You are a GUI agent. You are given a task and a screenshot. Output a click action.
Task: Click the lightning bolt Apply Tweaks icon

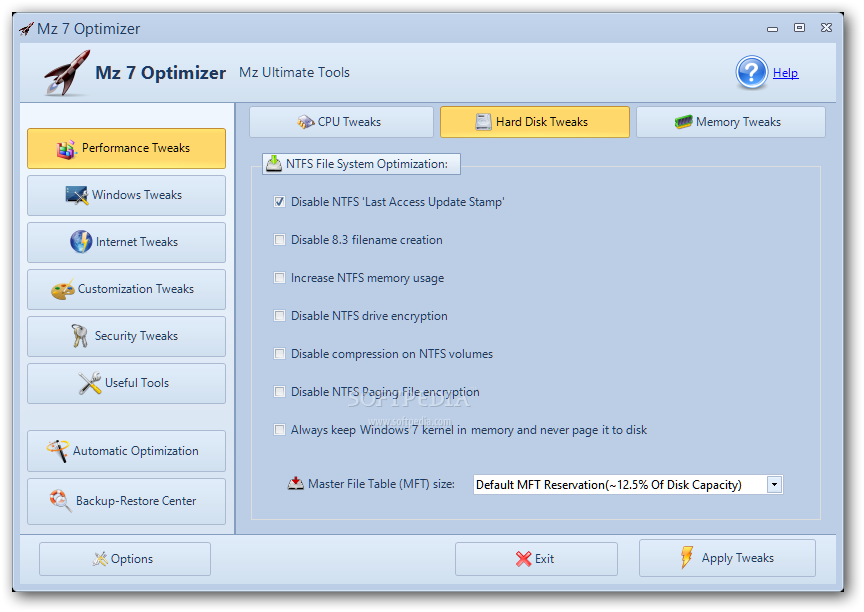687,557
